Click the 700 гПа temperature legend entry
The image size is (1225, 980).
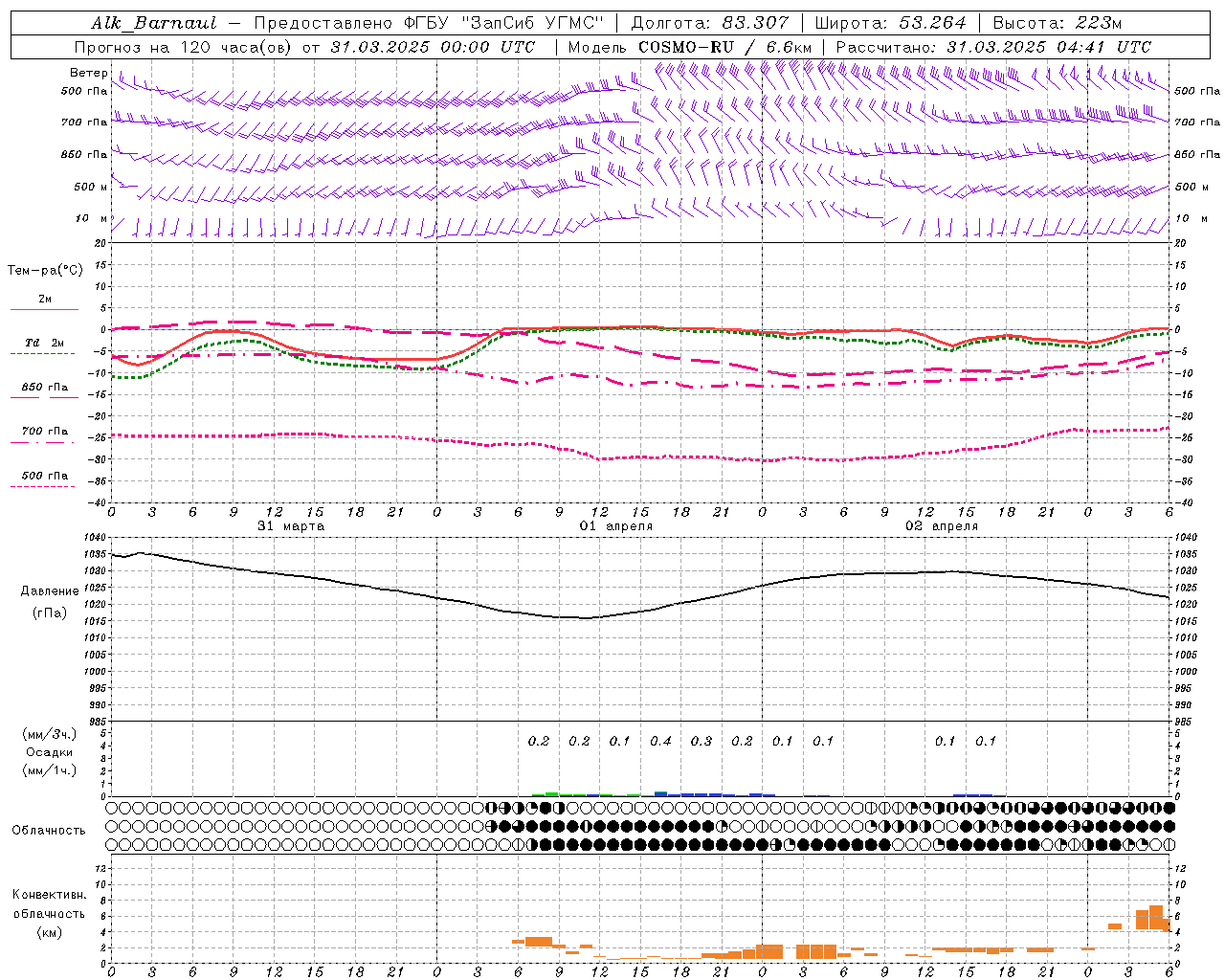pos(44,432)
